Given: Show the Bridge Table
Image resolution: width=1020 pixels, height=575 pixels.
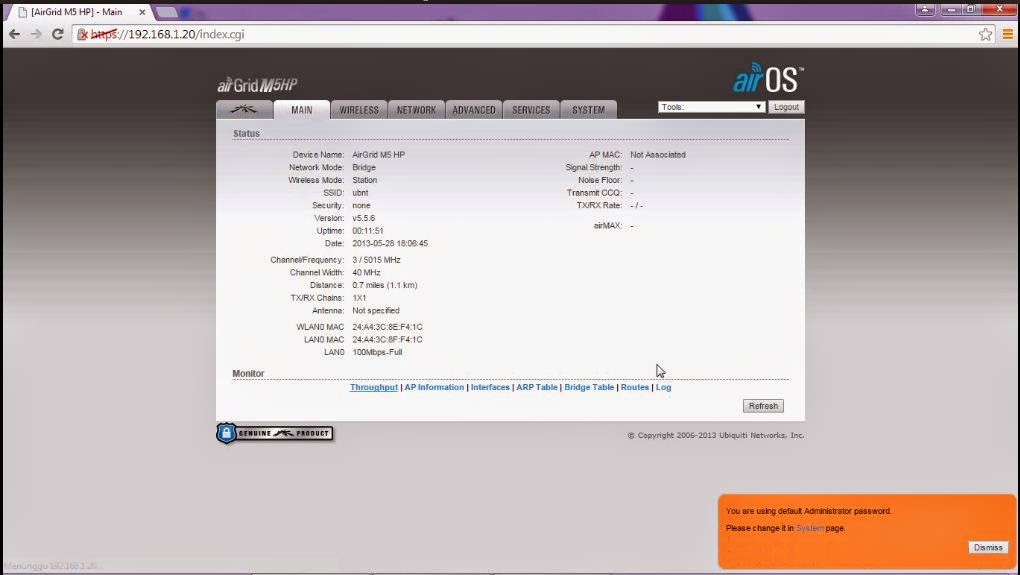Looking at the screenshot, I should click(x=589, y=387).
